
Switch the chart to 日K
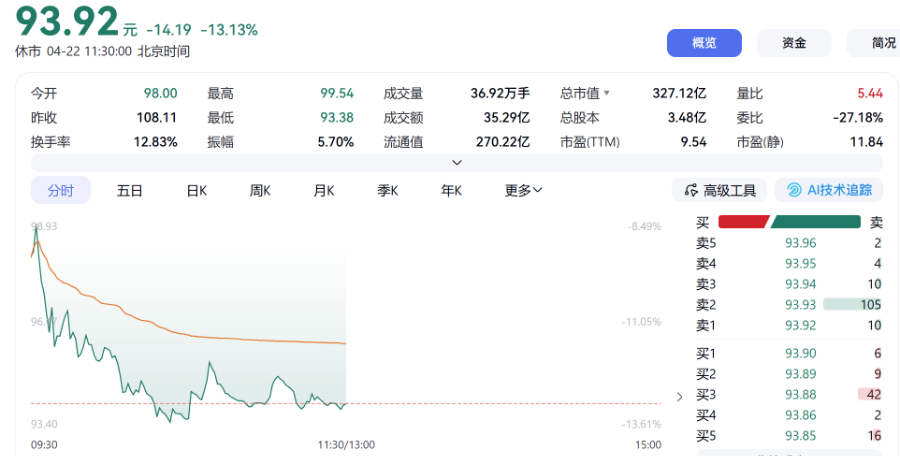(196, 190)
